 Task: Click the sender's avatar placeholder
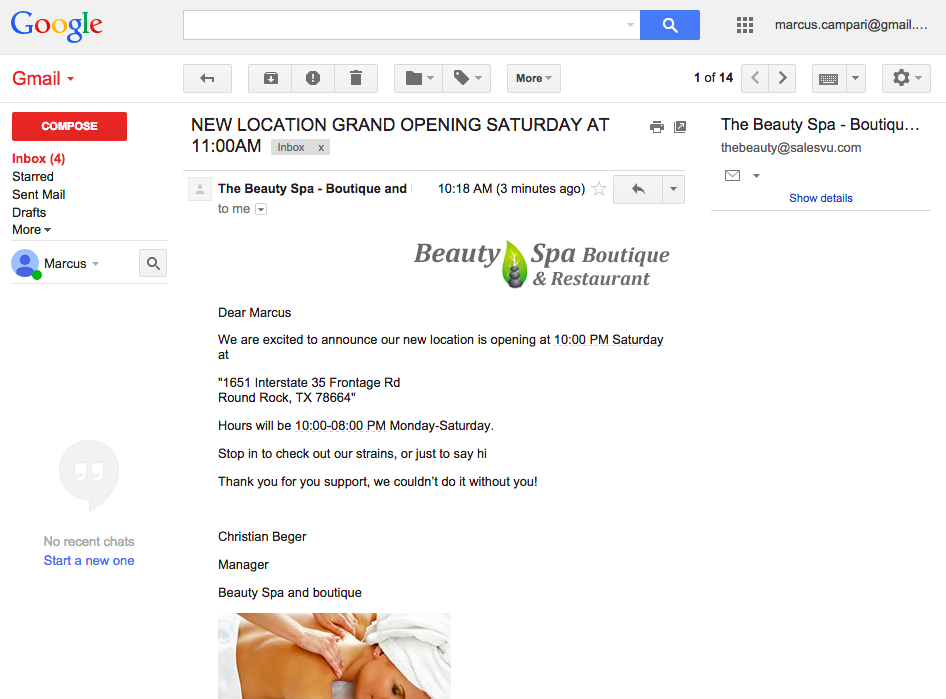pos(200,189)
